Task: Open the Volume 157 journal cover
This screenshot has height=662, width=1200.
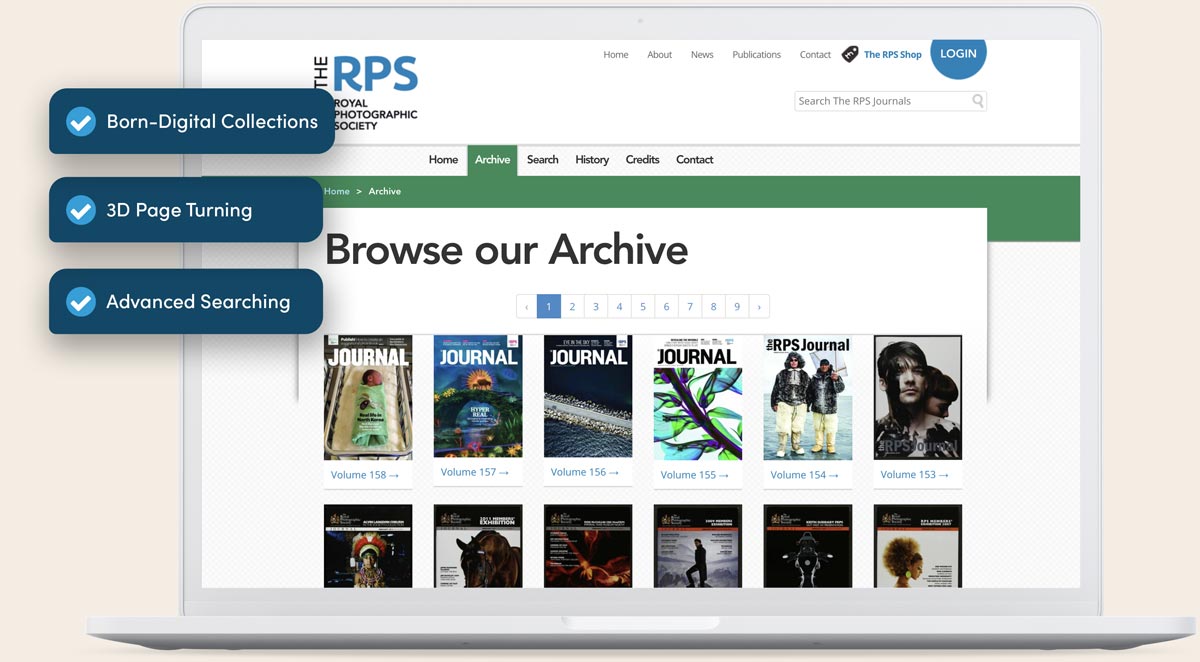Action: click(x=478, y=396)
